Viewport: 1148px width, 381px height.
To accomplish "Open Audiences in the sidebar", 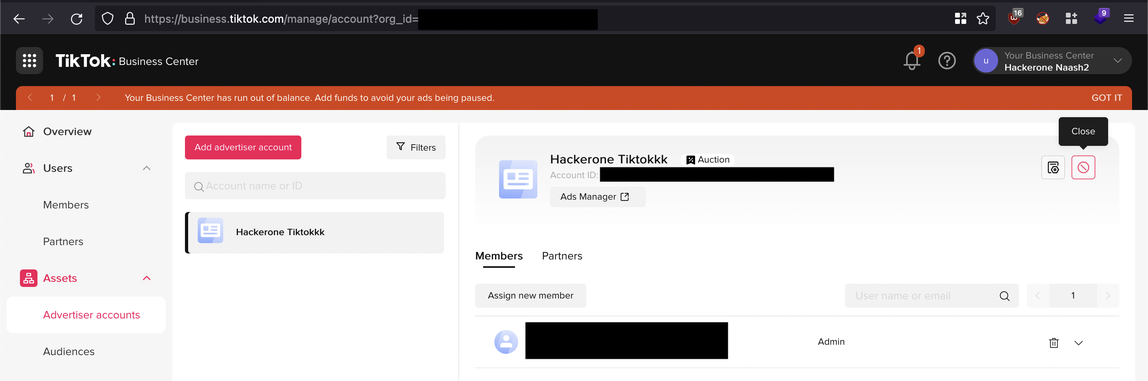I will click(69, 352).
